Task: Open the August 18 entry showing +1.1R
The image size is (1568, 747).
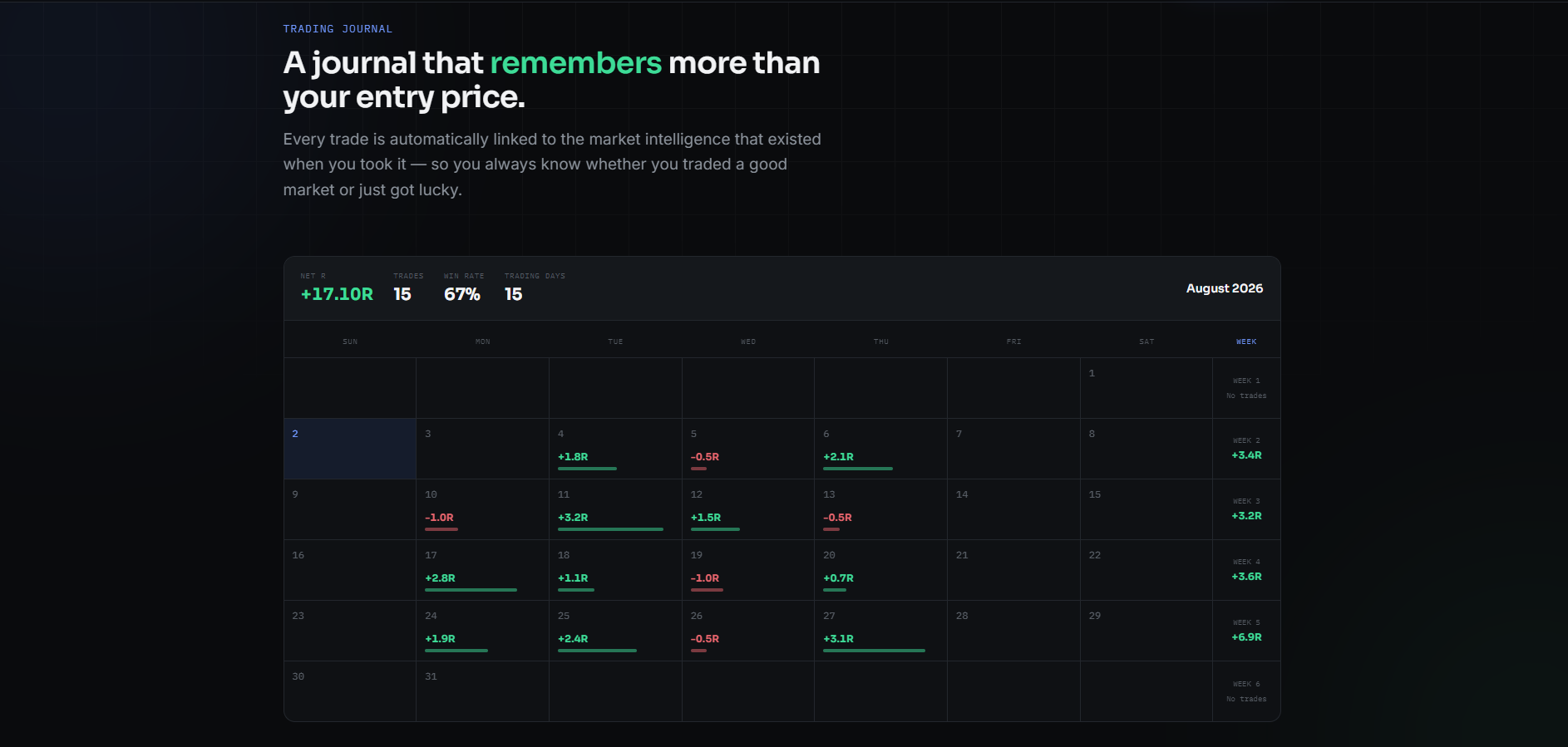Action: click(x=615, y=570)
